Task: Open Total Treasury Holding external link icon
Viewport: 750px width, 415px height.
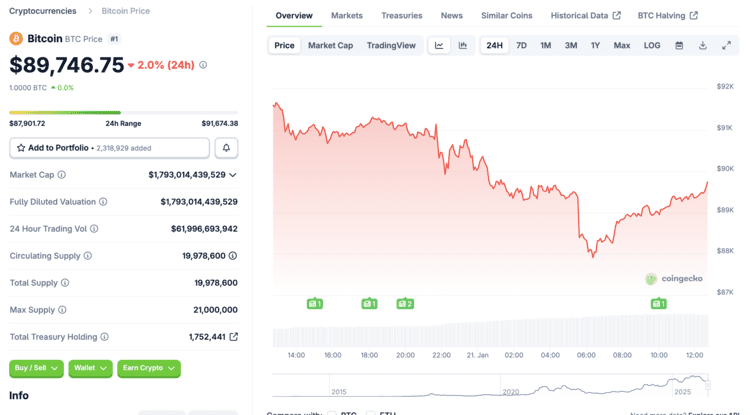Action: click(234, 337)
